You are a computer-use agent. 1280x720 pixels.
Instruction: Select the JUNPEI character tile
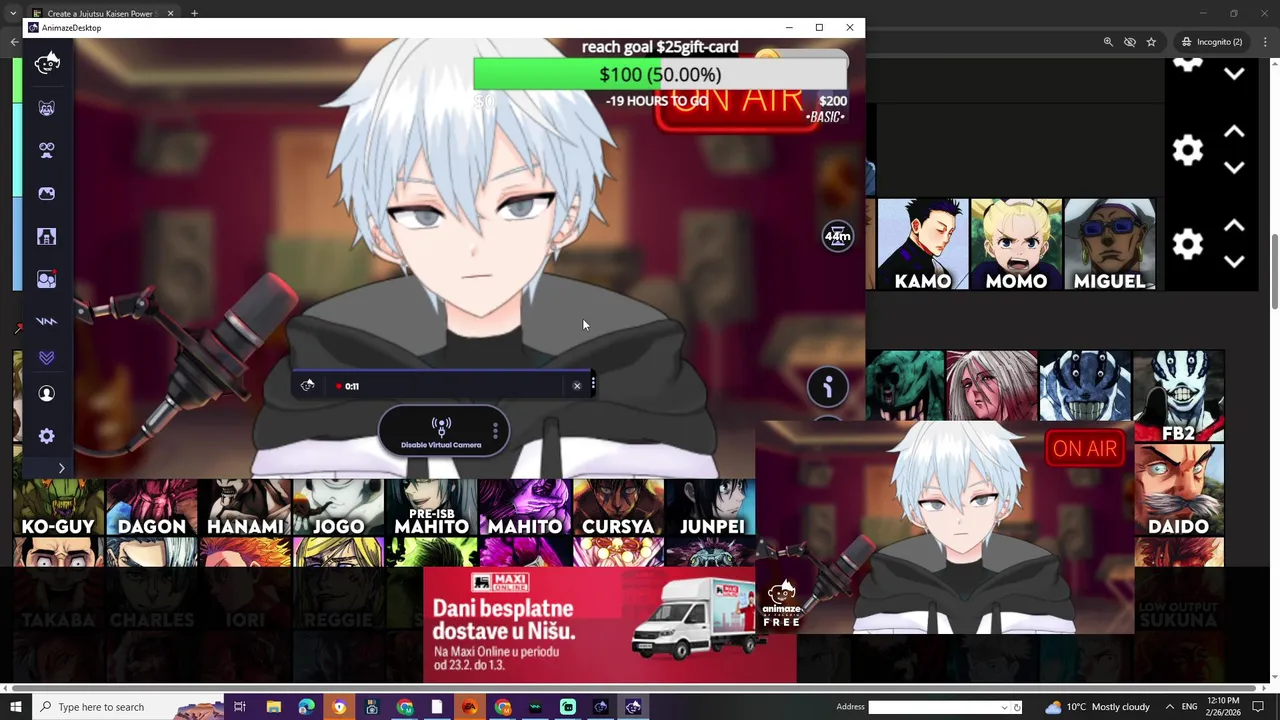pos(711,509)
